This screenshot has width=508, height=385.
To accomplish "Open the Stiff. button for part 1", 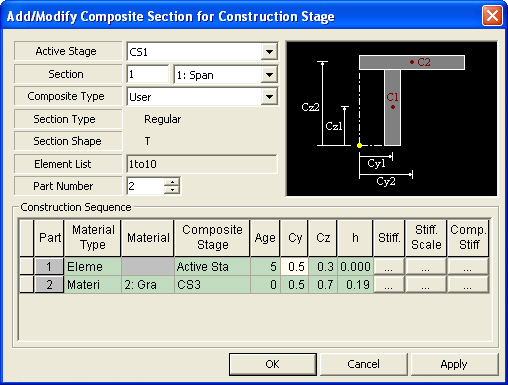I will coord(389,267).
